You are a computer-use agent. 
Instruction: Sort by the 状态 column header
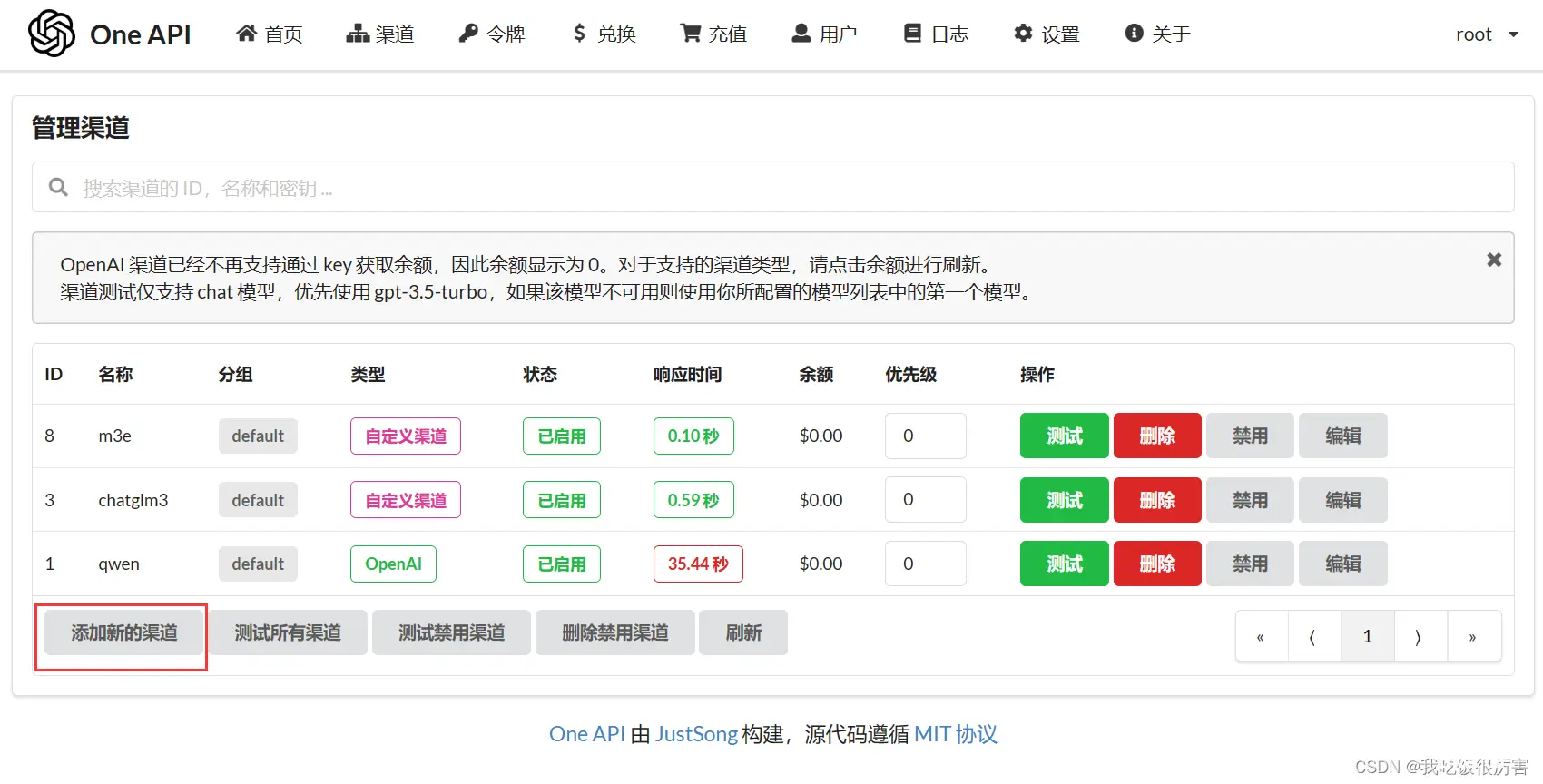pyautogui.click(x=539, y=374)
